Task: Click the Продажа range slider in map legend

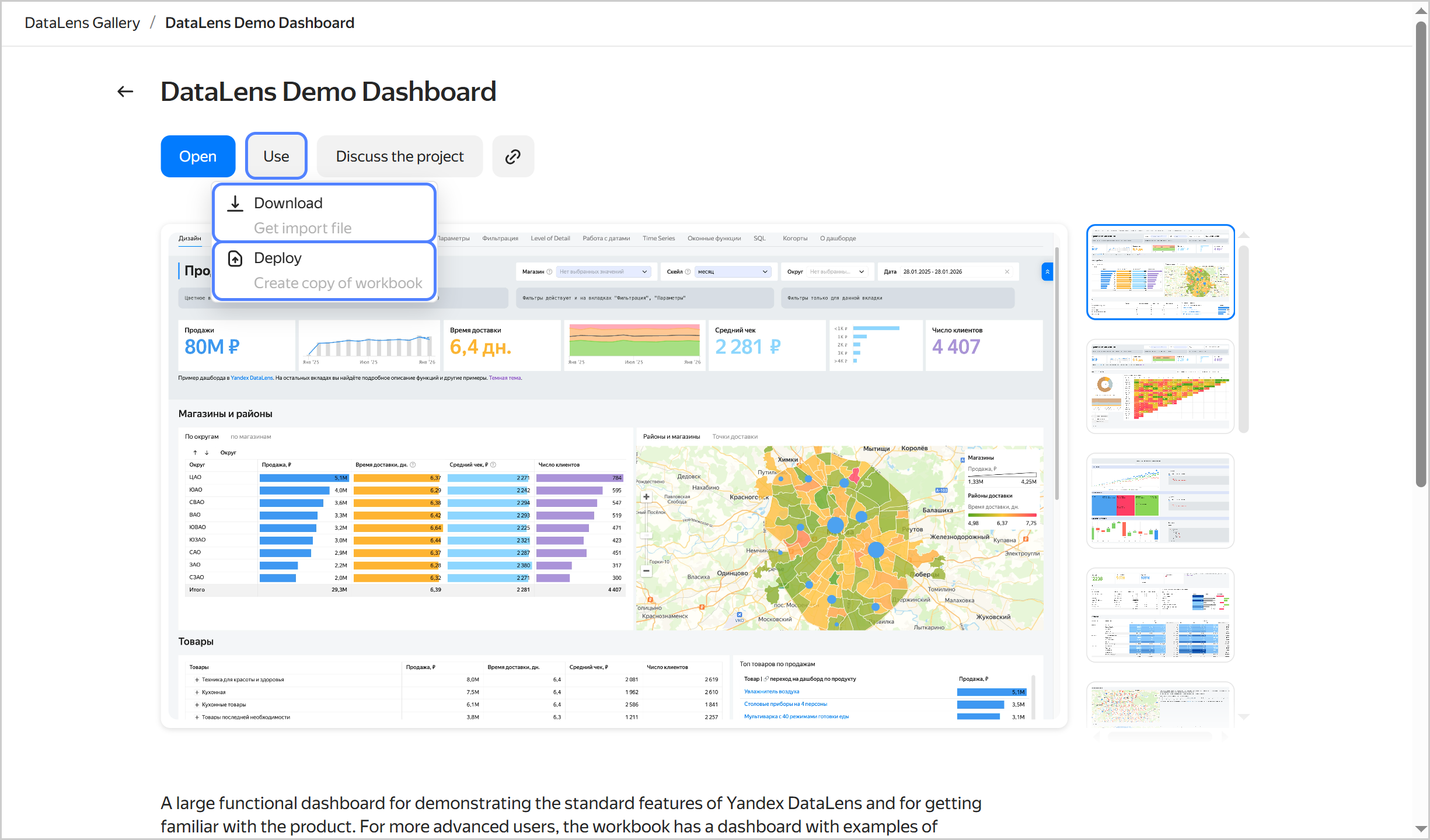Action: click(1002, 475)
